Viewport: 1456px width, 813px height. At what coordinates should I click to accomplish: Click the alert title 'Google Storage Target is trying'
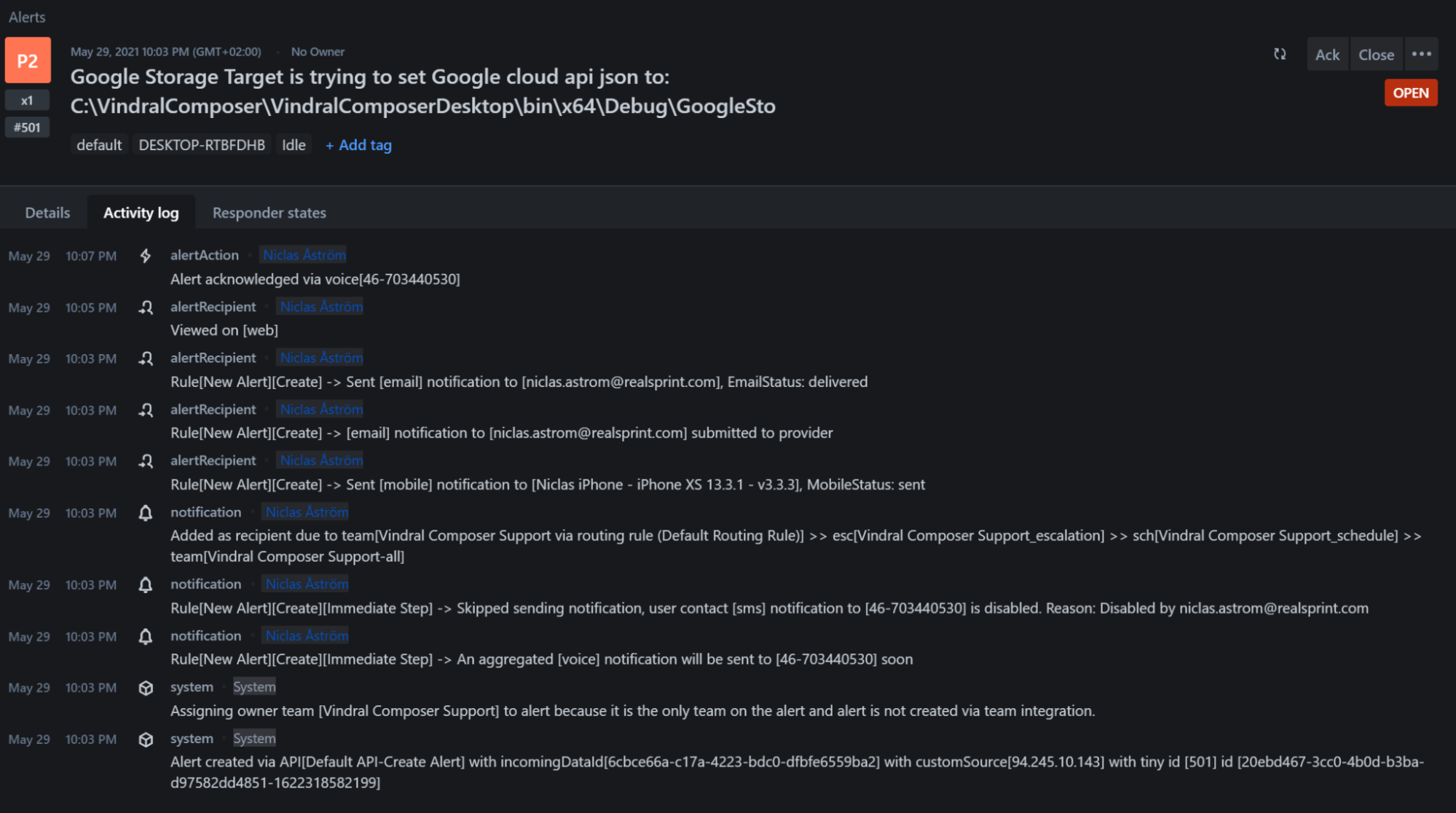click(x=422, y=91)
